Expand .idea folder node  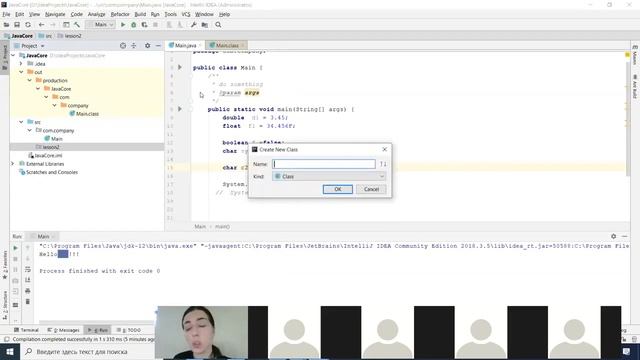pyautogui.click(x=21, y=64)
